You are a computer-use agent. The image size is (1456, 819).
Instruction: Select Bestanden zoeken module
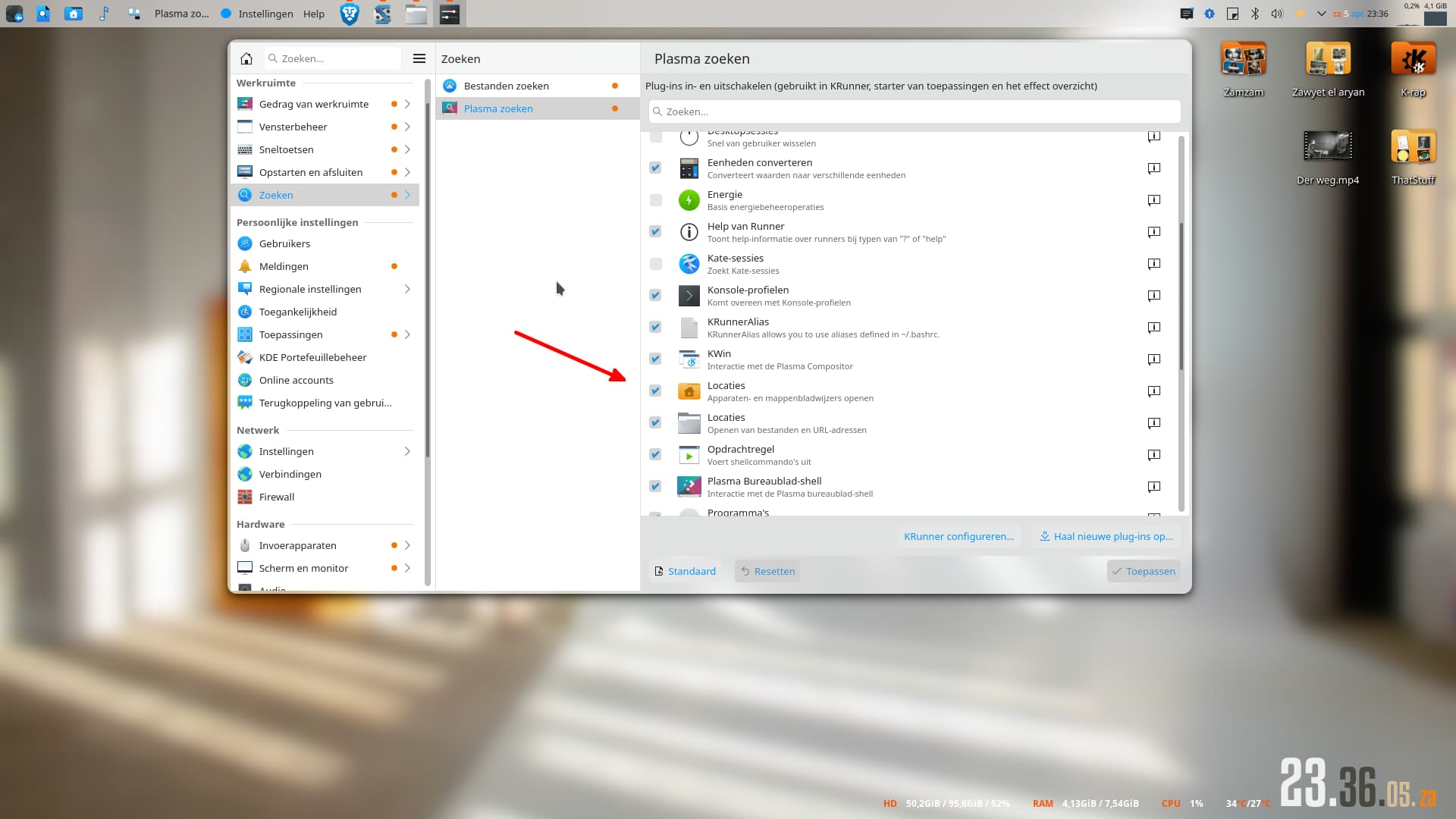pyautogui.click(x=538, y=86)
